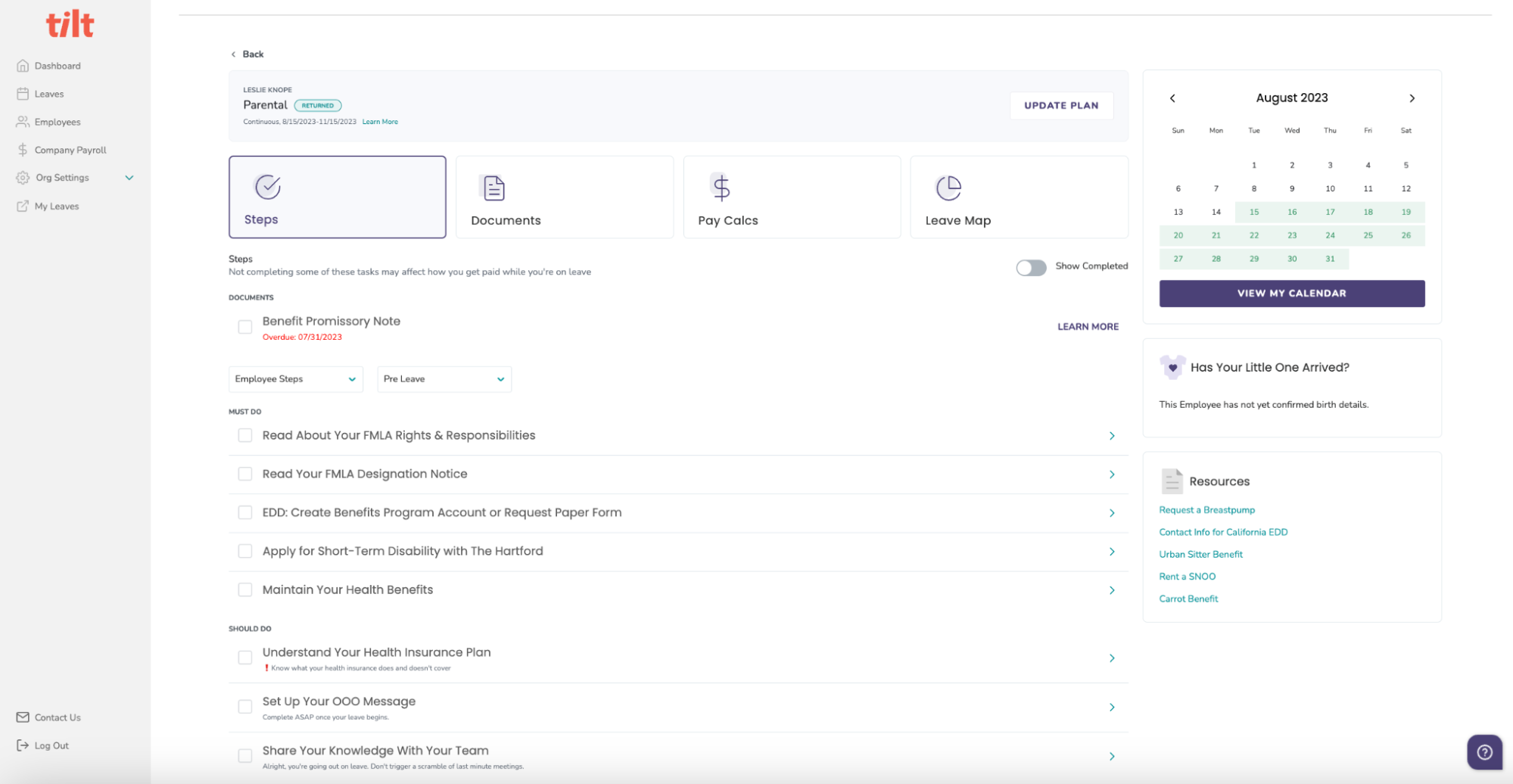
Task: Open the Request a Breastpump link
Action: click(1206, 510)
